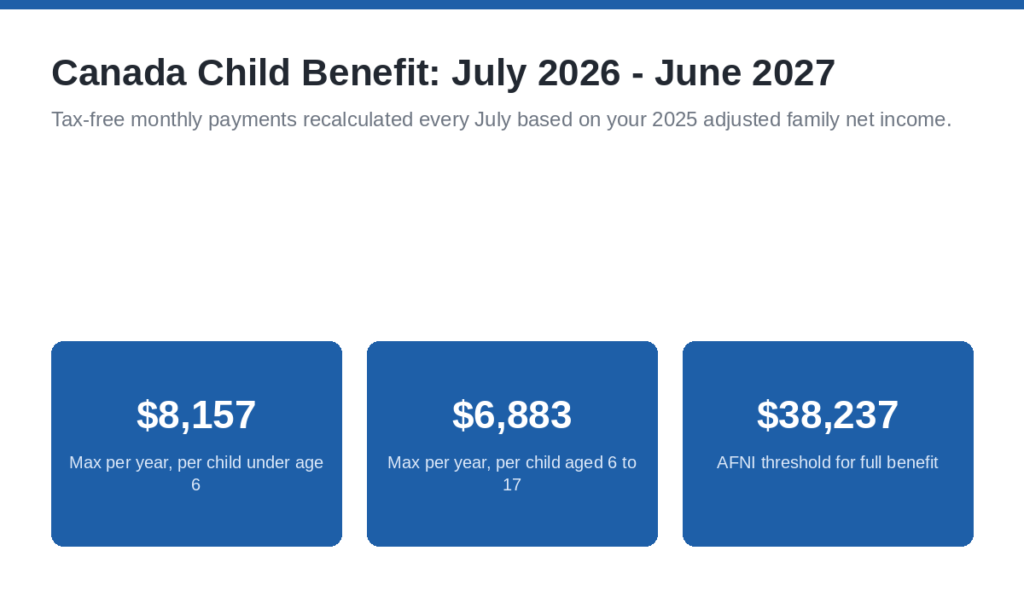This screenshot has width=1024, height=597.
Task: Click 'July 2026' in the page title
Action: (536, 73)
